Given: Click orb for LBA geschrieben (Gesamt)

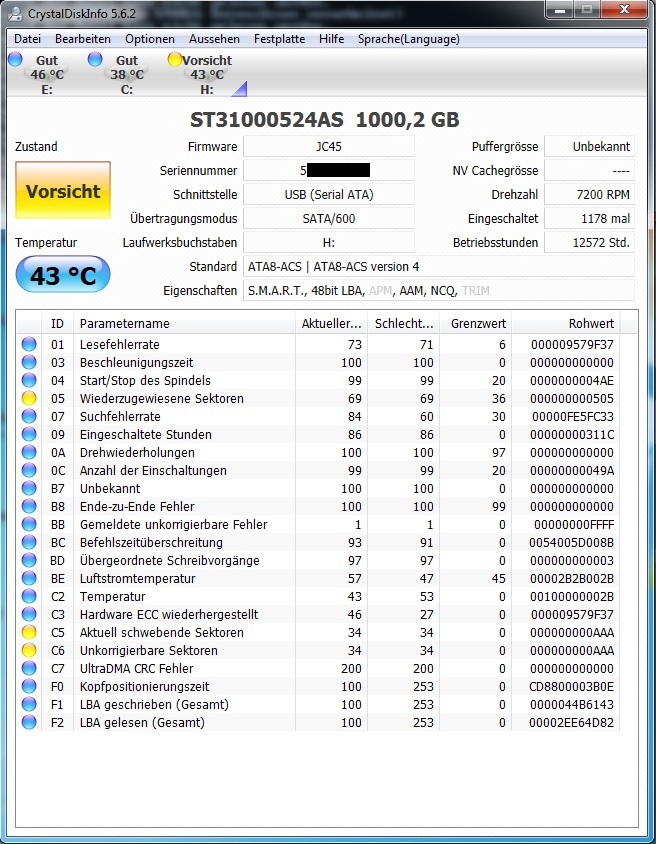Looking at the screenshot, I should pos(29,705).
